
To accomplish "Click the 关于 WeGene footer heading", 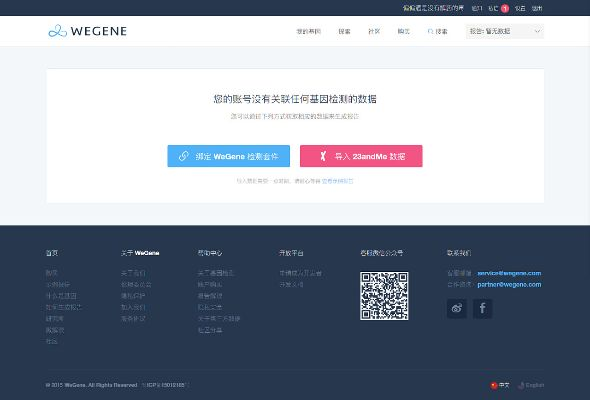I will (x=140, y=253).
